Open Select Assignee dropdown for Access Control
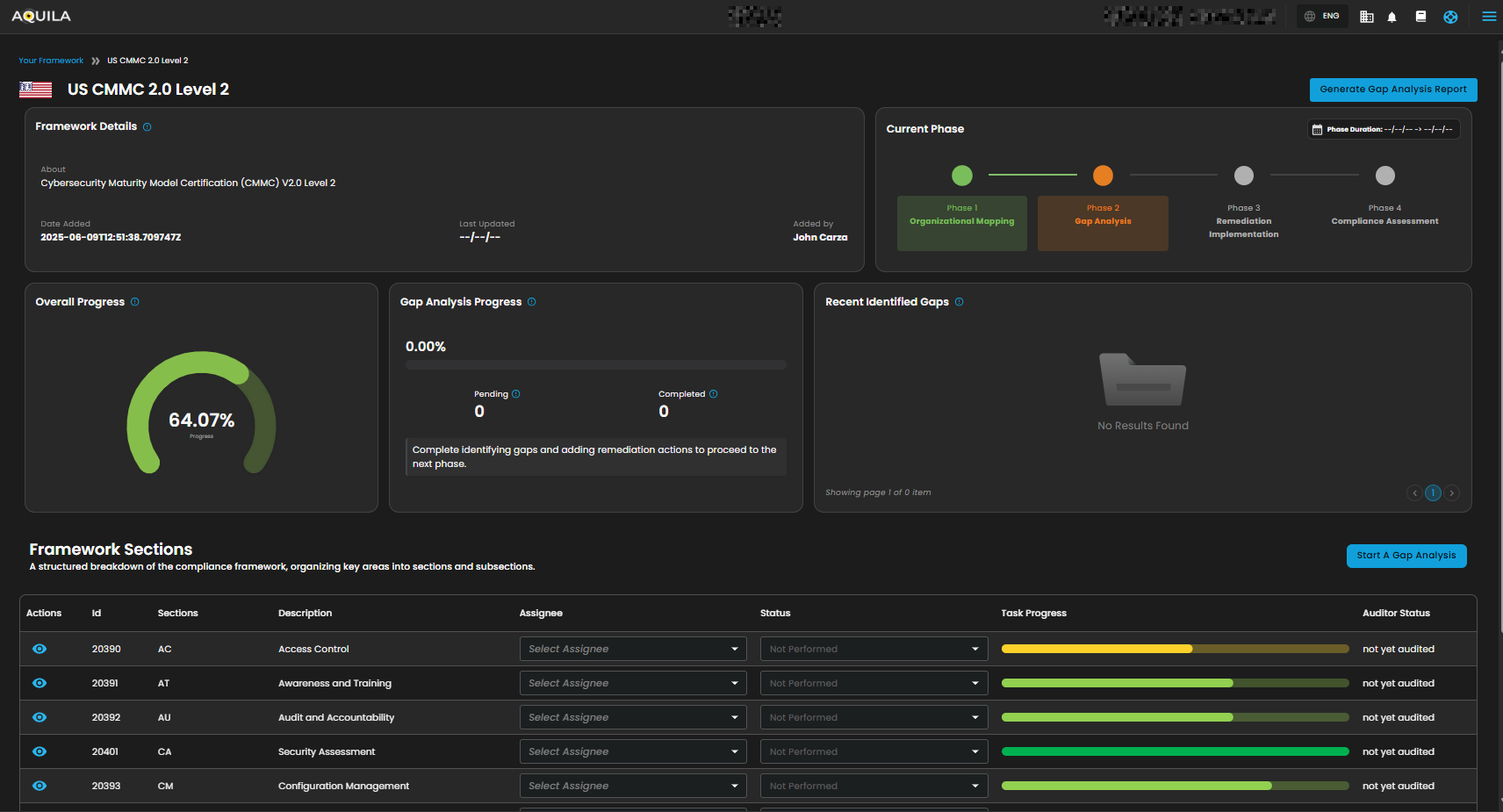 point(632,649)
